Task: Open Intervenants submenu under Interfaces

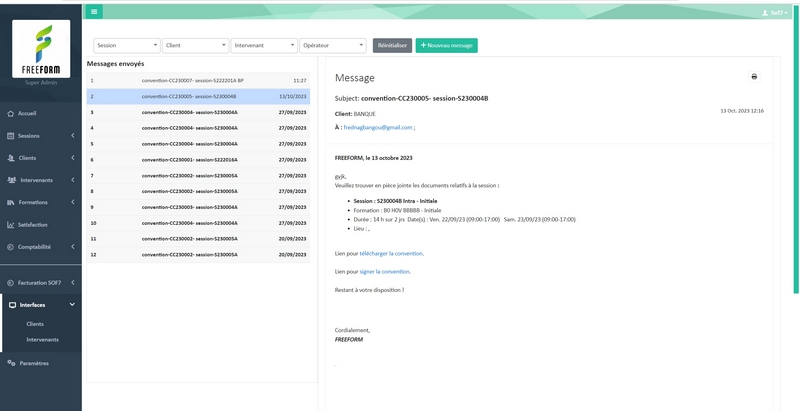Action: coord(42,339)
